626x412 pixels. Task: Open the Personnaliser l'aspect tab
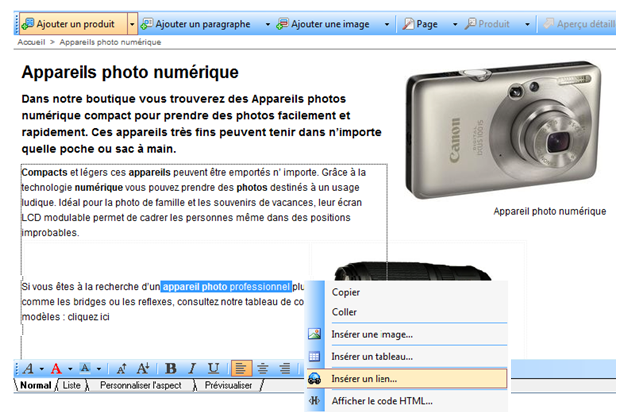[x=139, y=385]
